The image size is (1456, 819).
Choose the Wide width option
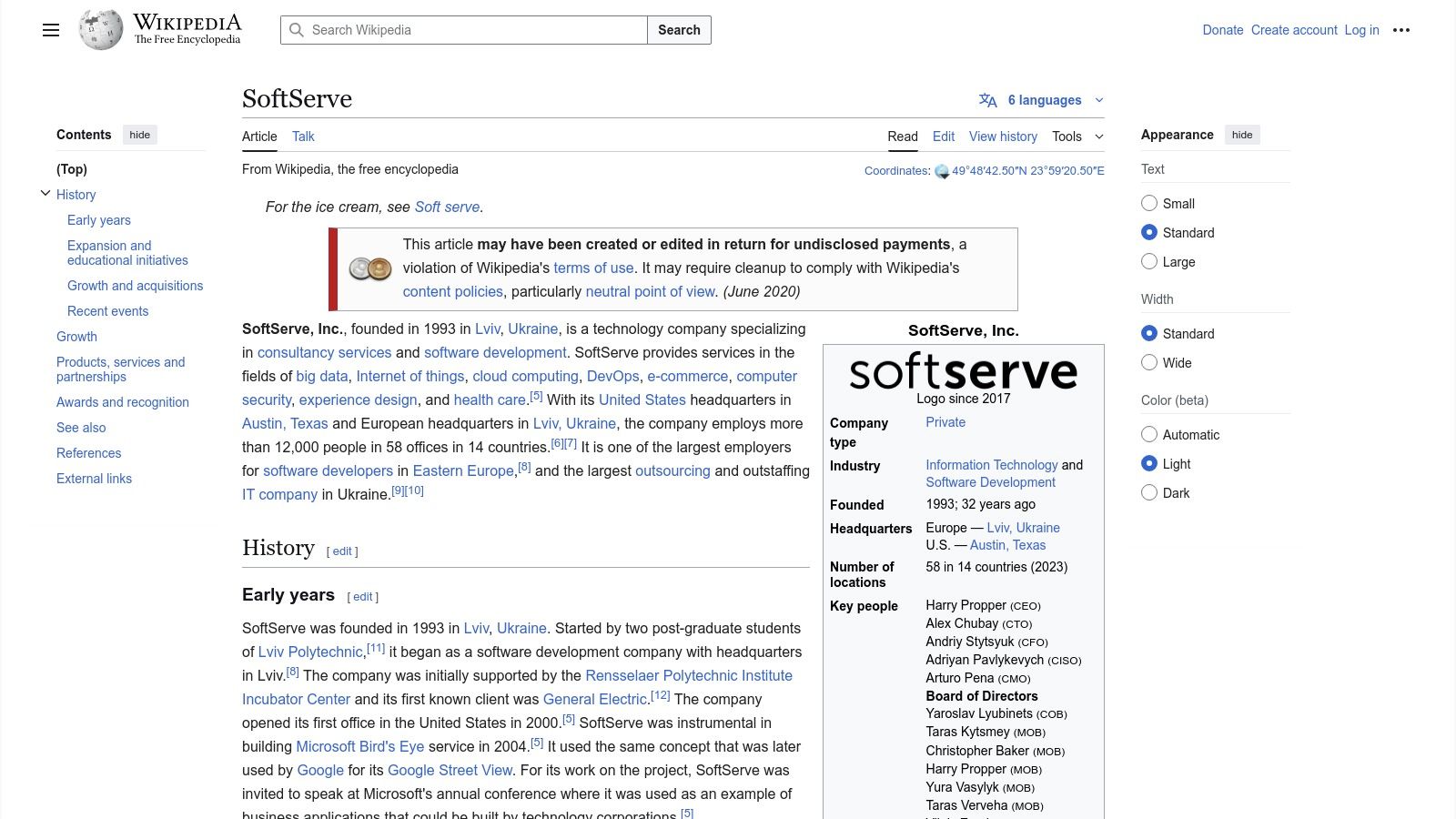1149,363
